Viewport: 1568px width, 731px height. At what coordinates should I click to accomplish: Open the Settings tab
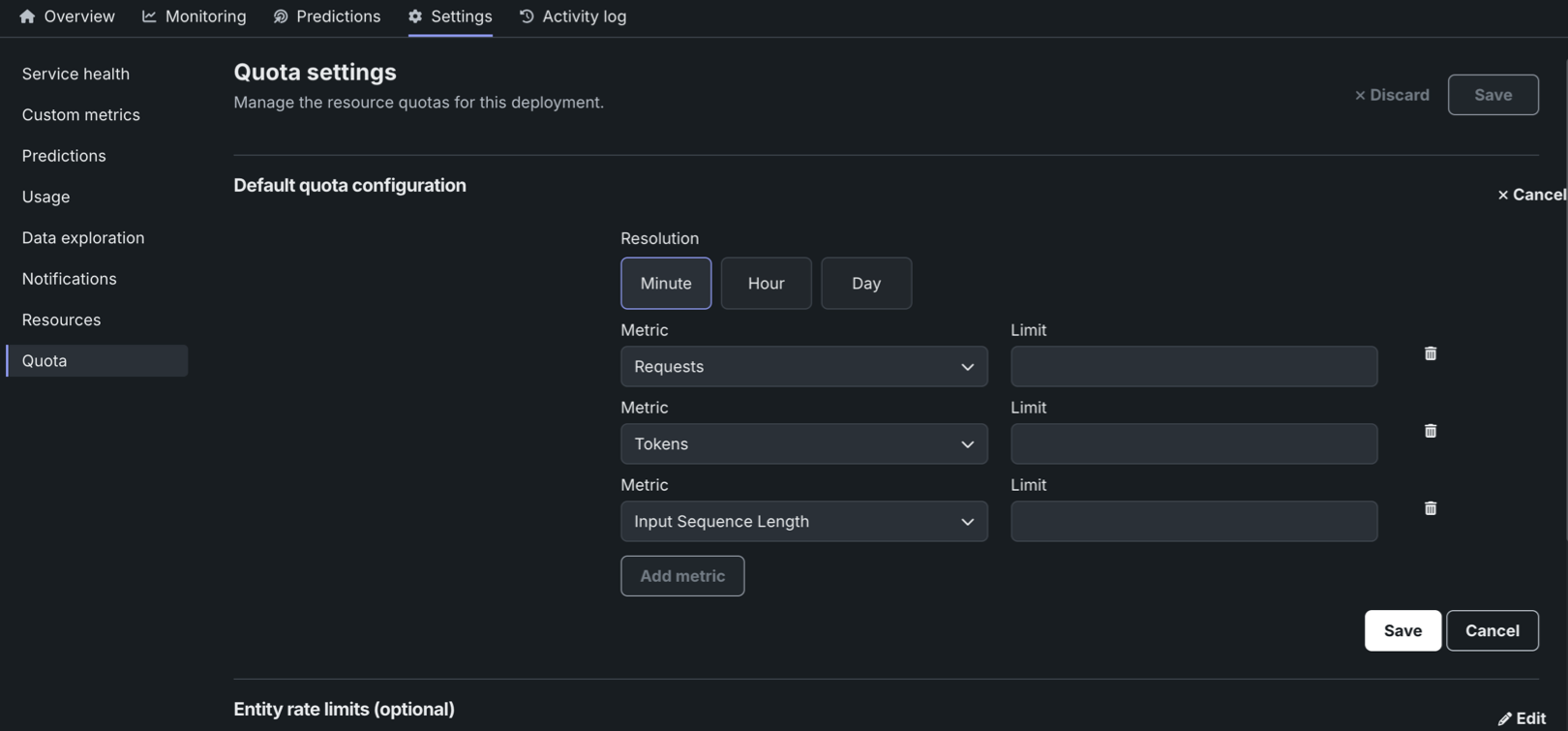pyautogui.click(x=450, y=16)
